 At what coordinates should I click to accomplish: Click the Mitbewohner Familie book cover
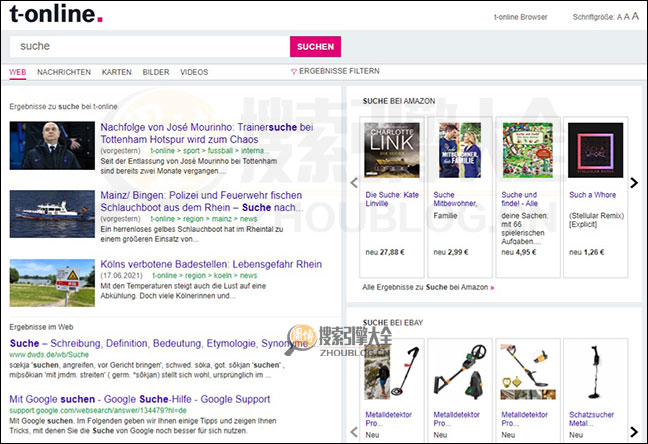click(x=460, y=150)
